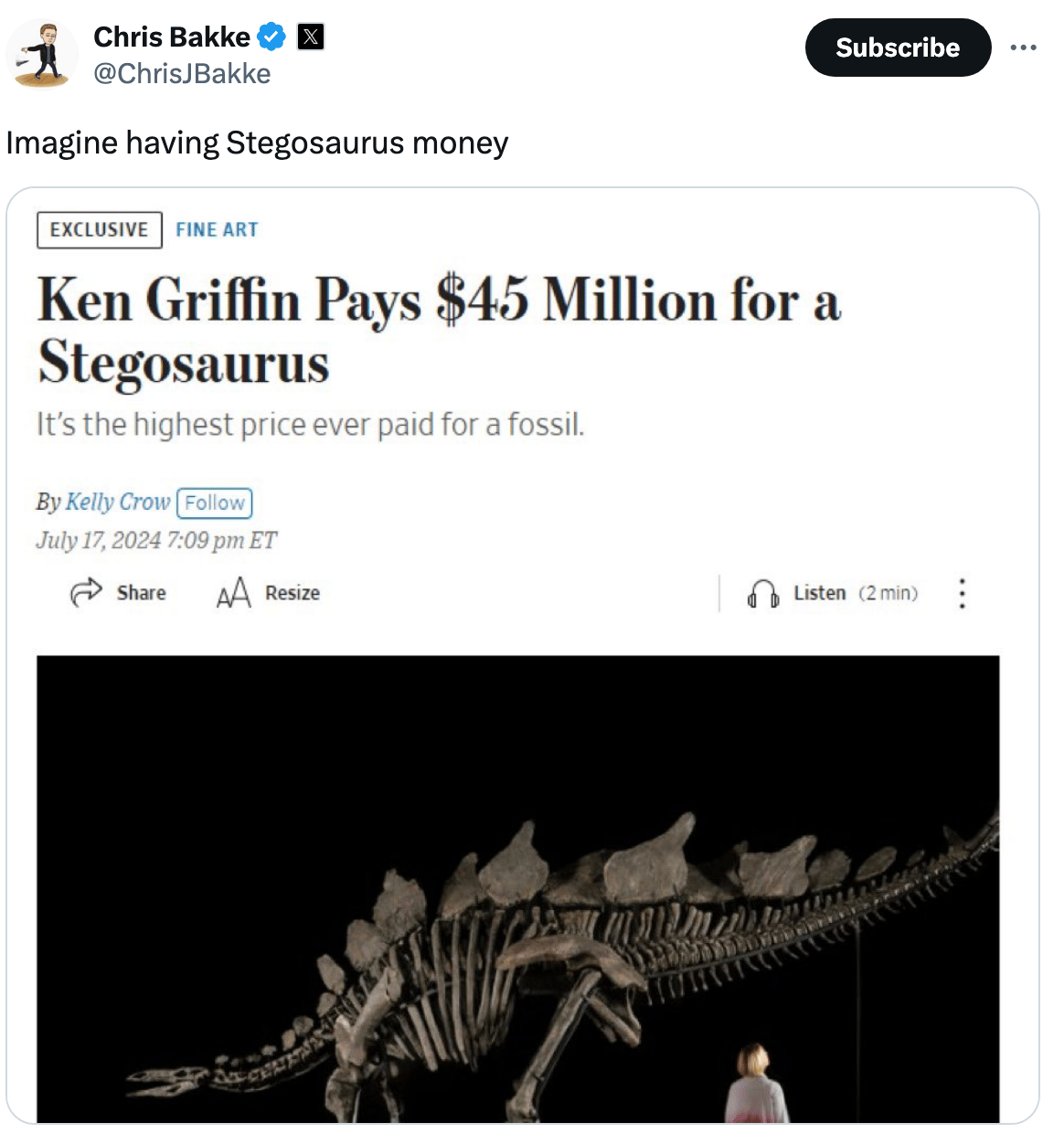1064x1144 pixels.
Task: Click the blue verified checkmark badge
Action: point(271,37)
